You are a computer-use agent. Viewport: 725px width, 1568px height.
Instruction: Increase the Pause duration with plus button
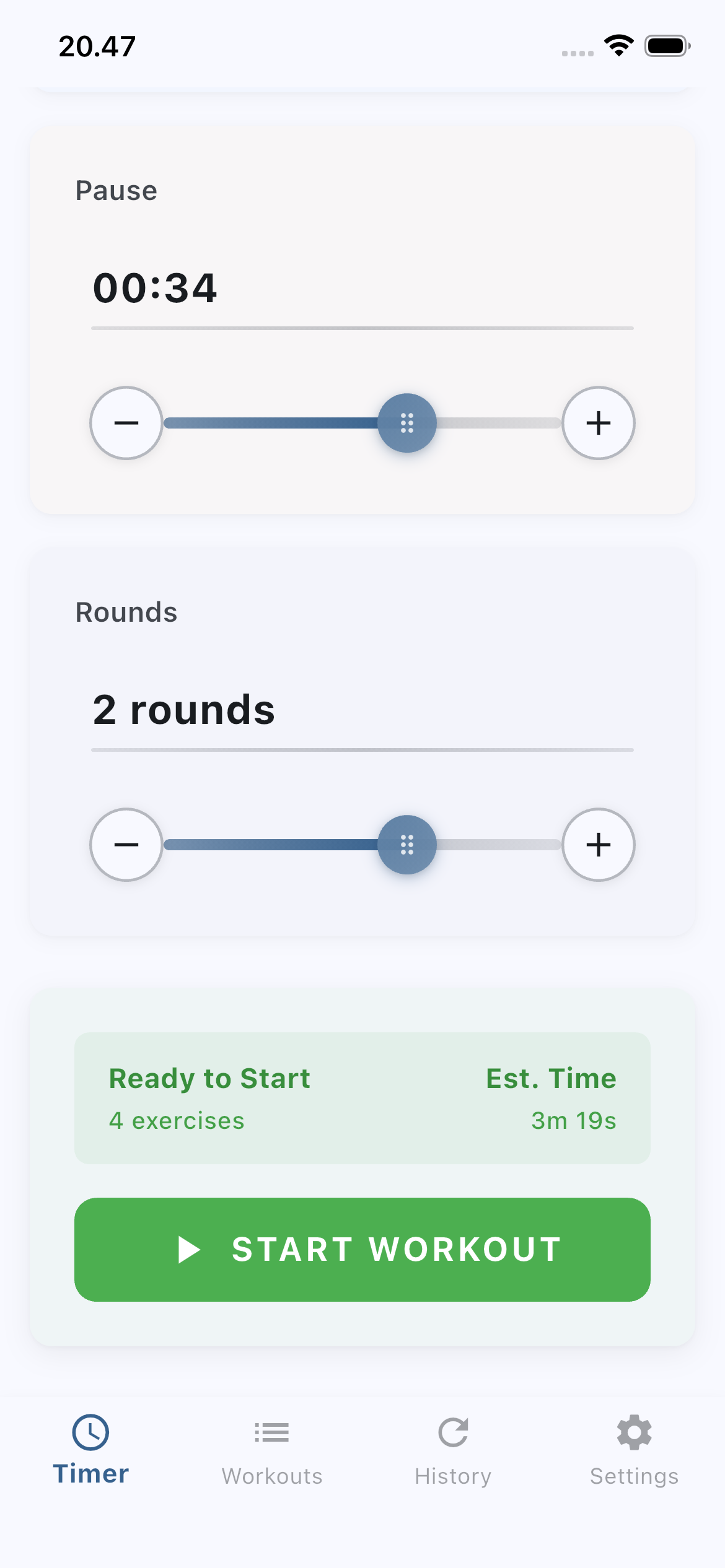pos(598,423)
